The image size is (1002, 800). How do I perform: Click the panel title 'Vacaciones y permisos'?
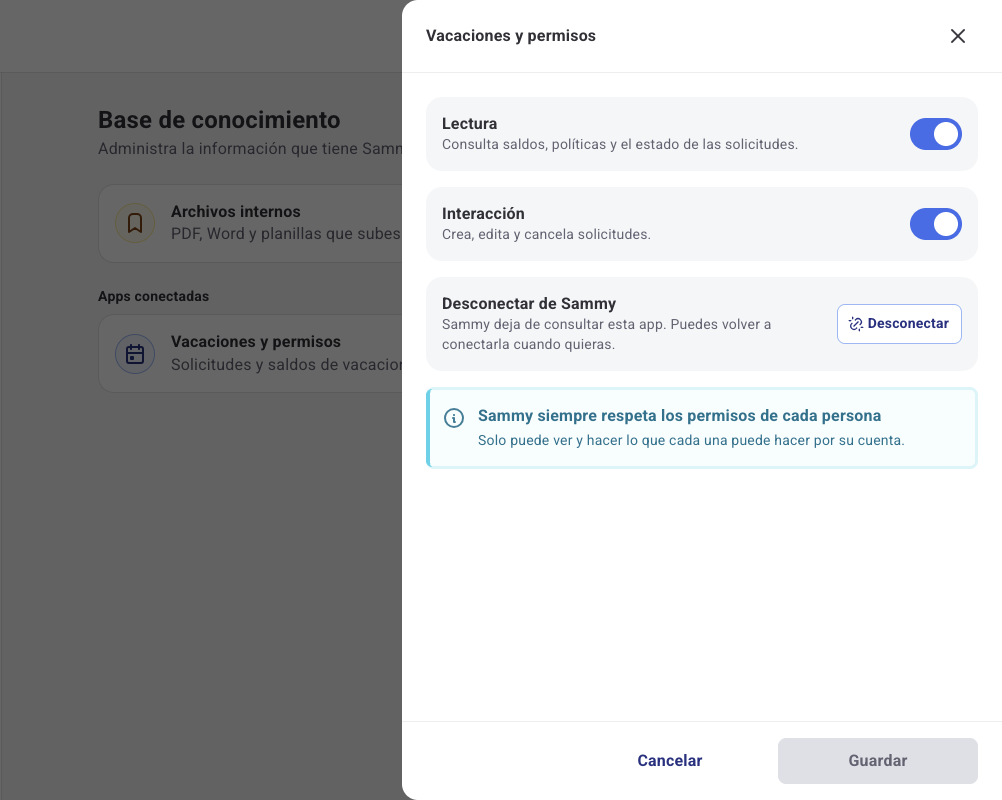click(x=511, y=36)
